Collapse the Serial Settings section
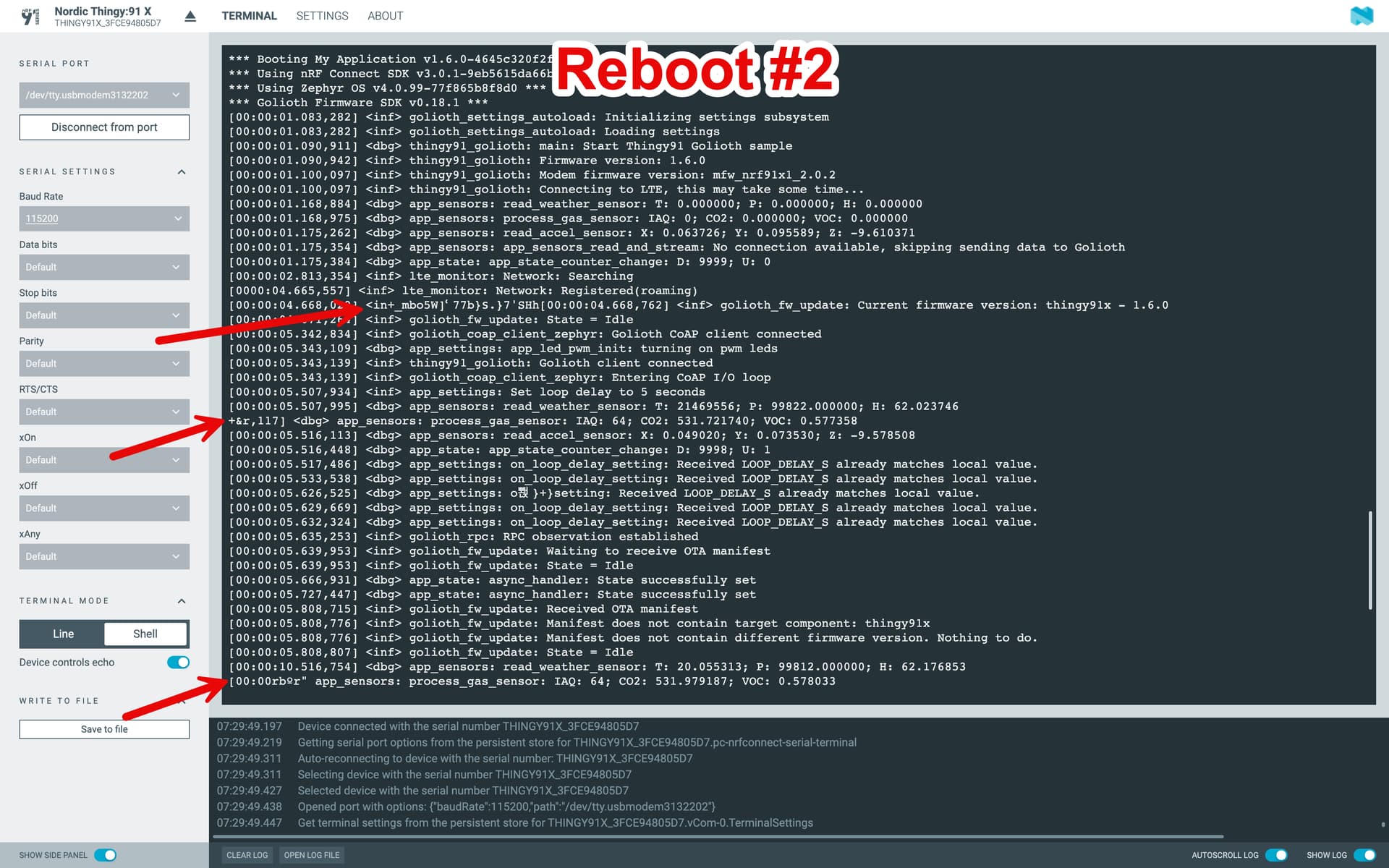 click(182, 171)
